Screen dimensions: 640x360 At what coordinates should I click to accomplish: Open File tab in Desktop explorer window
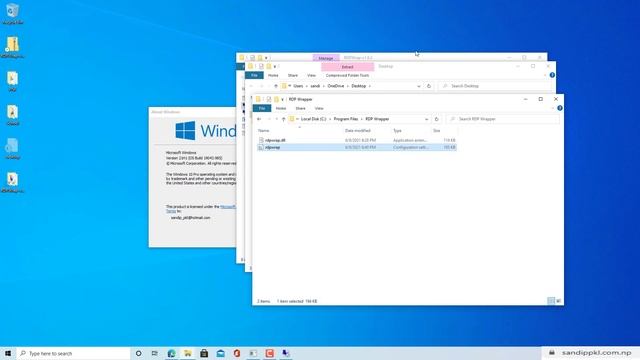pos(254,76)
